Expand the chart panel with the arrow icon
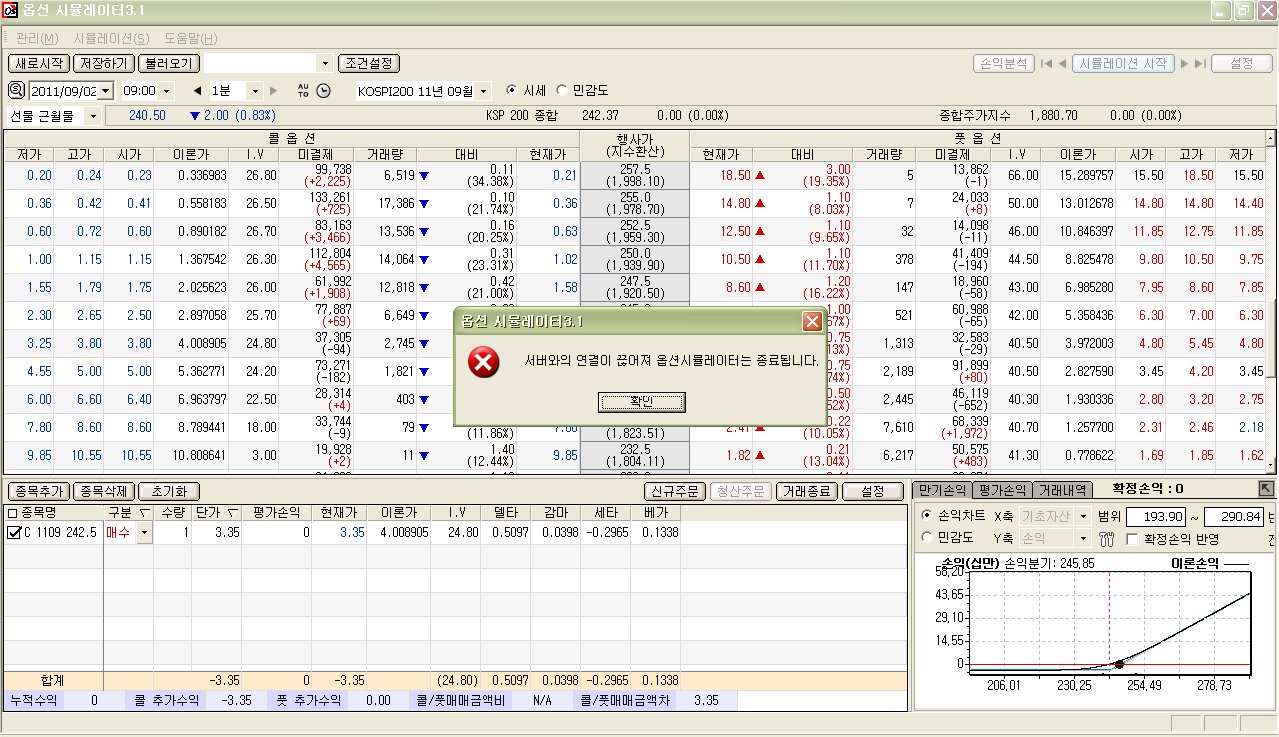Viewport: 1279px width, 737px height. click(x=1266, y=488)
